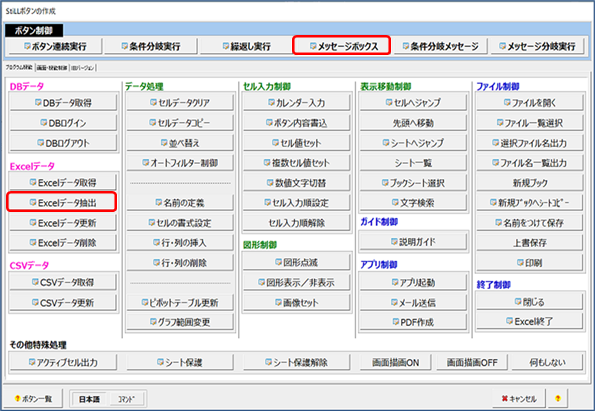This screenshot has height=411, width=595.
Task: Choose the Excel終了 button
Action: [x=529, y=321]
